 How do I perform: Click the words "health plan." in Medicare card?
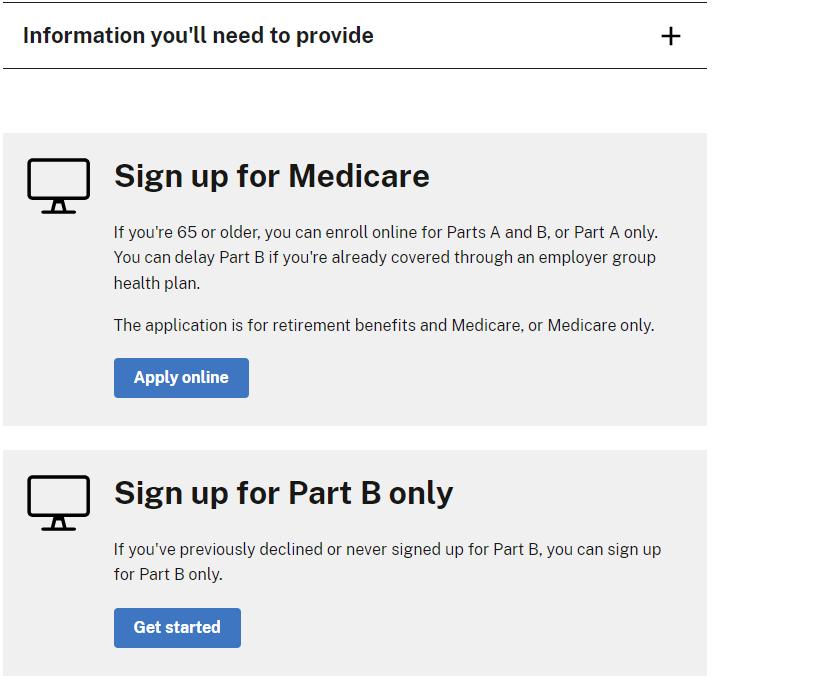157,283
